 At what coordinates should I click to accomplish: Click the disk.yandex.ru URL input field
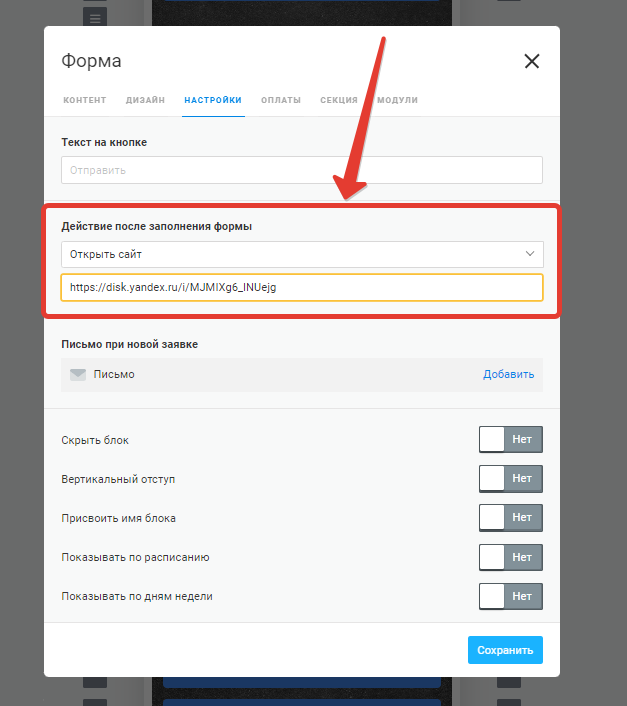coord(302,287)
